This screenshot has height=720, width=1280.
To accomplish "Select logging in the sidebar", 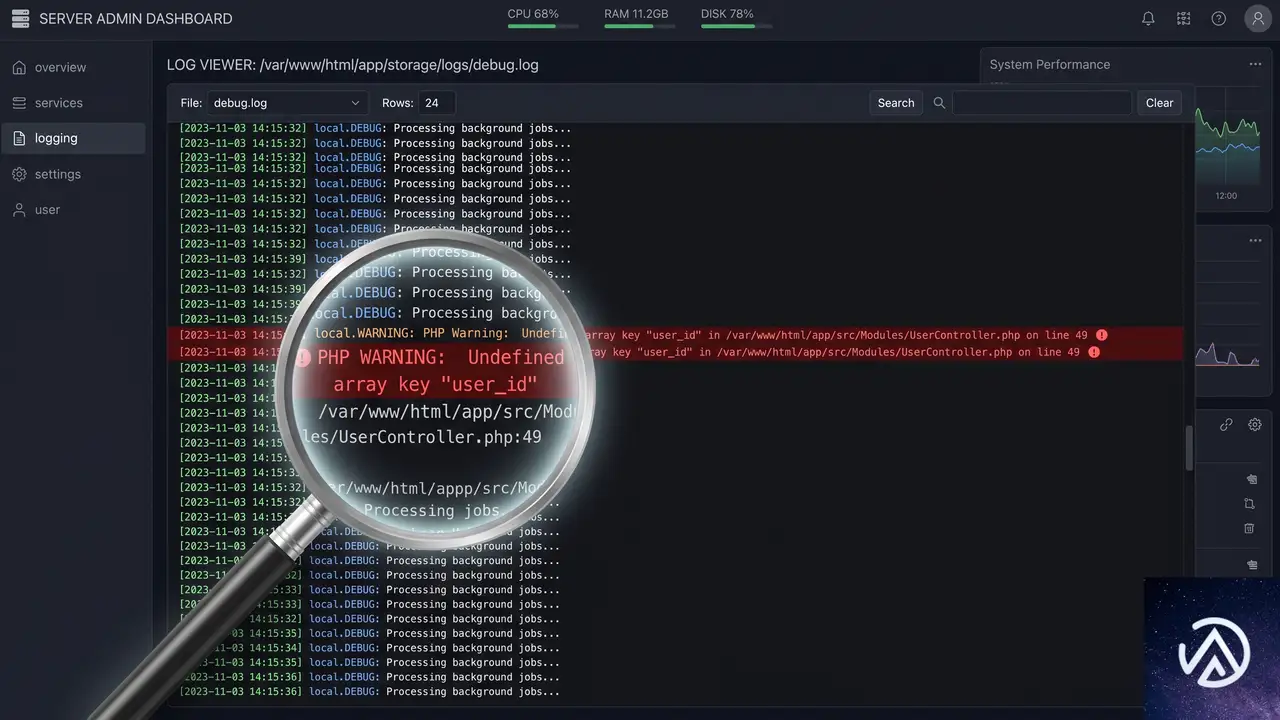I will pos(73,138).
